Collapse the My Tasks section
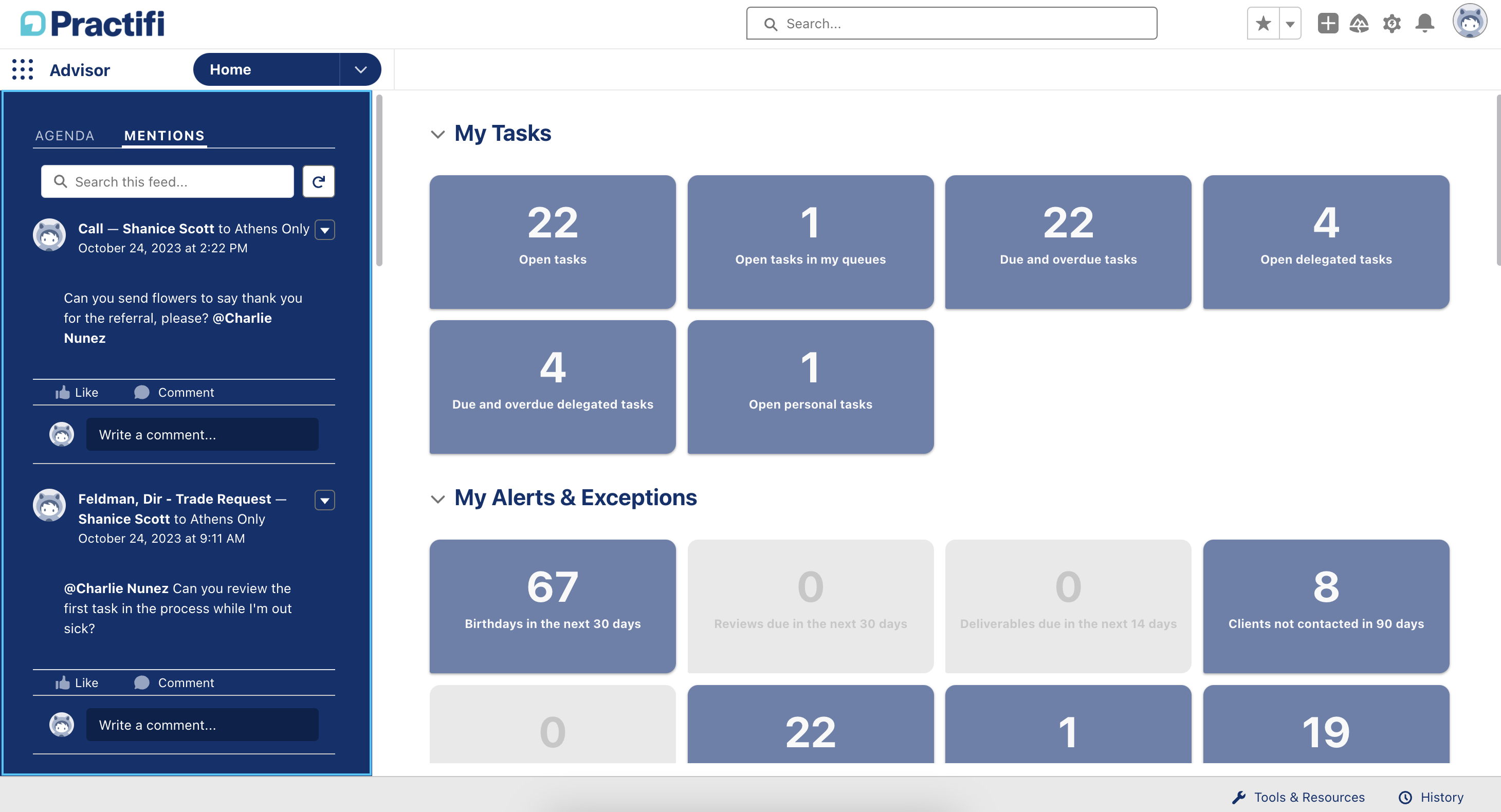The height and width of the screenshot is (812, 1501). [x=438, y=134]
